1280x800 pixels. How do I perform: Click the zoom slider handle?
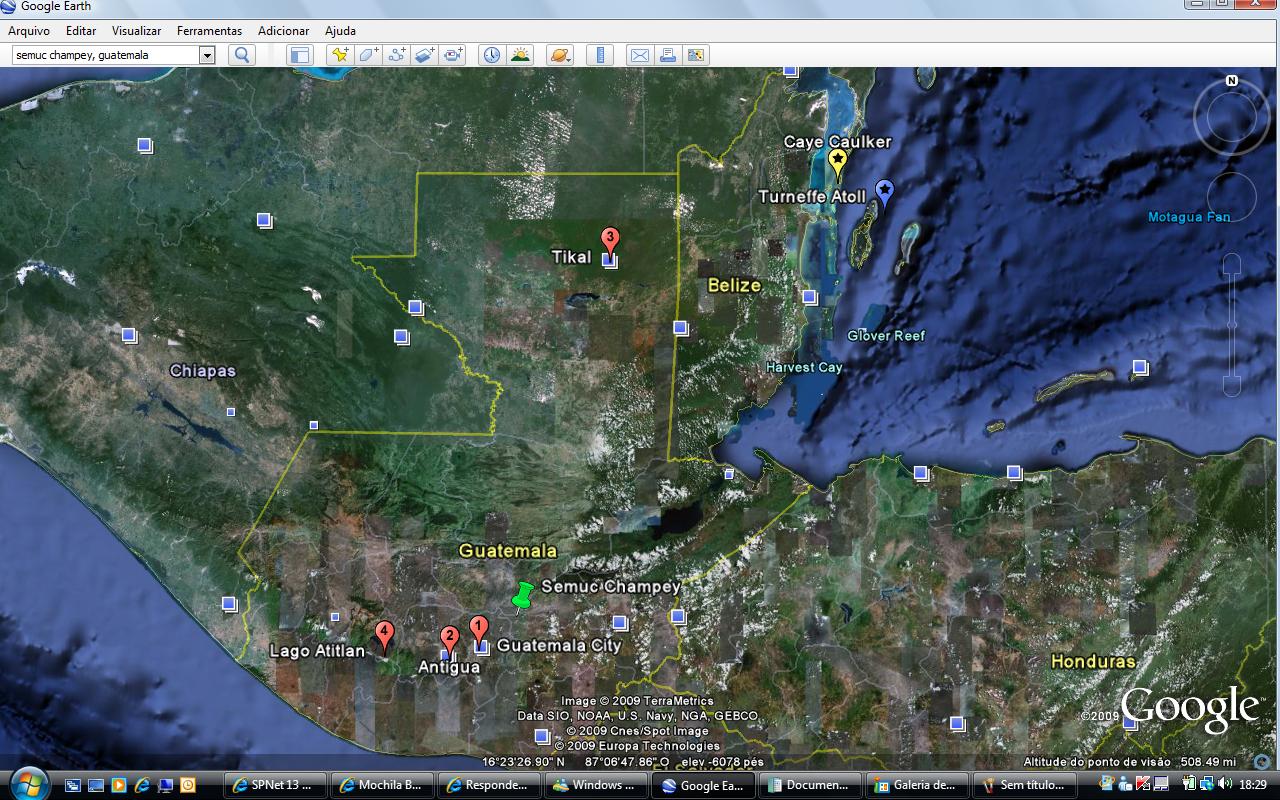point(1232,325)
